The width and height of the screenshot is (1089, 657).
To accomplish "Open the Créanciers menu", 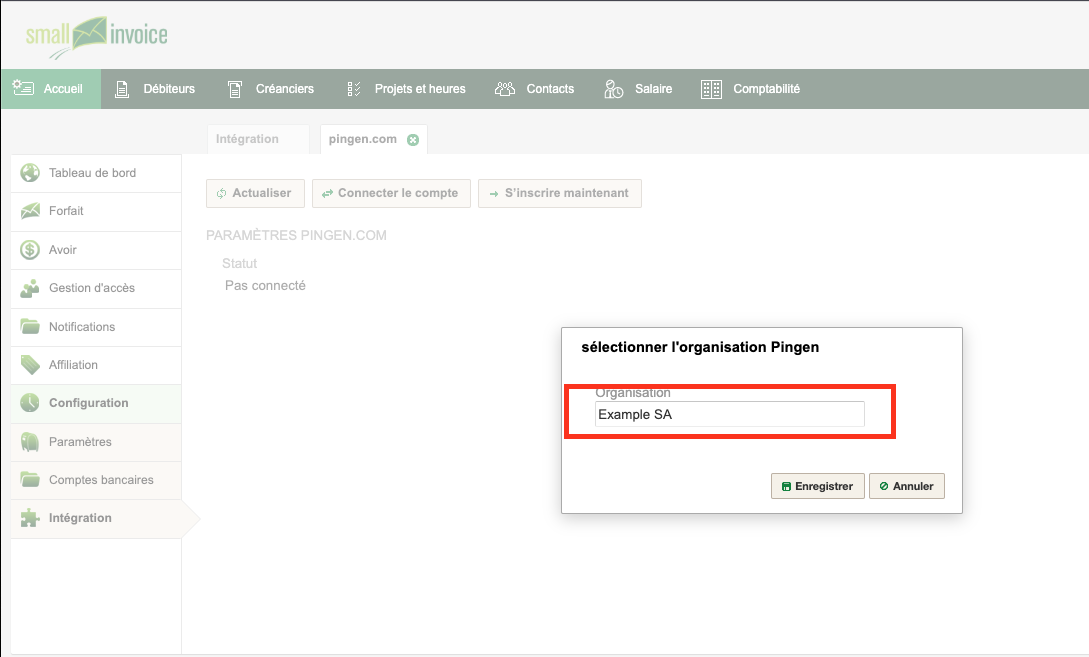I will (271, 89).
